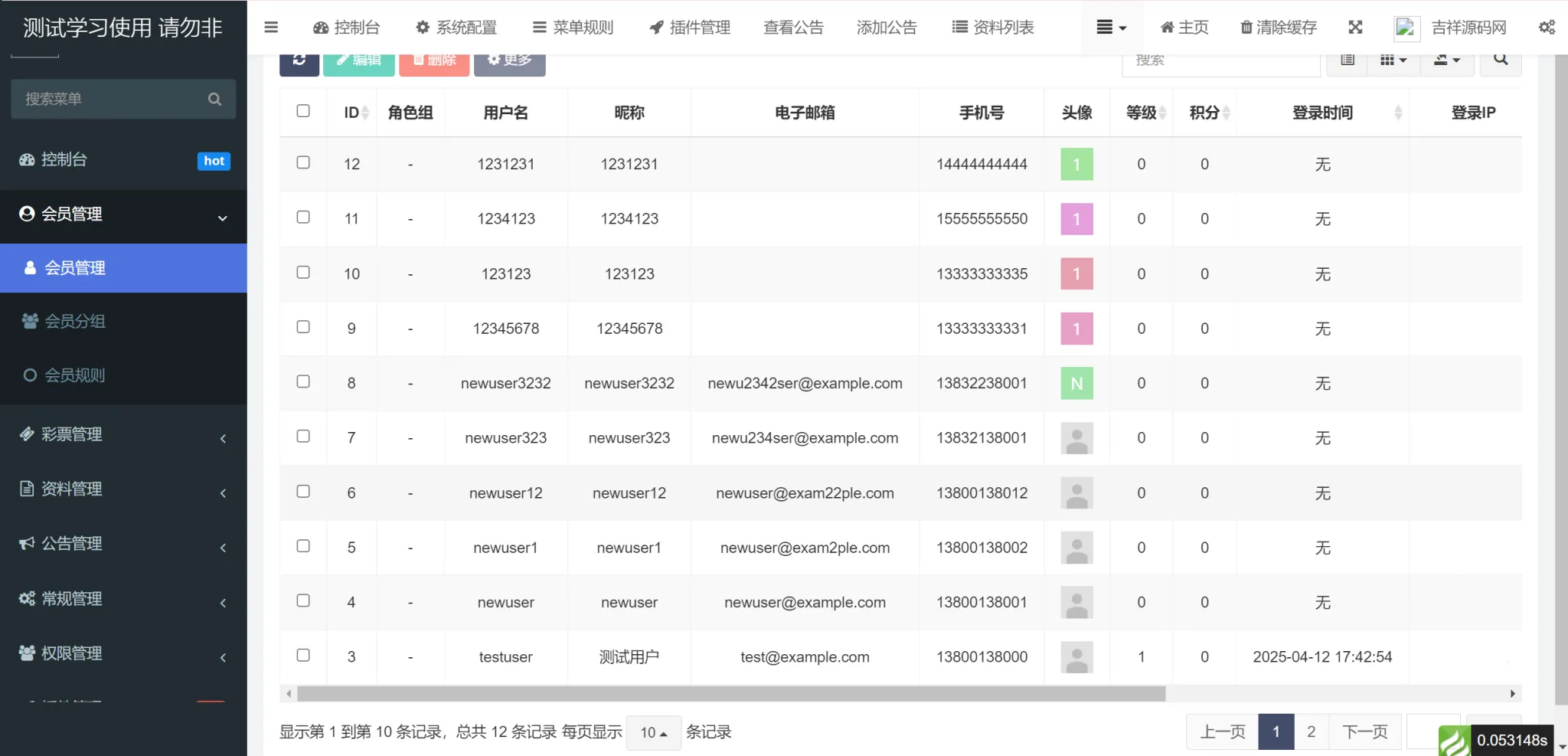
Task: Toggle the select-all checkbox in table header
Action: [x=303, y=111]
